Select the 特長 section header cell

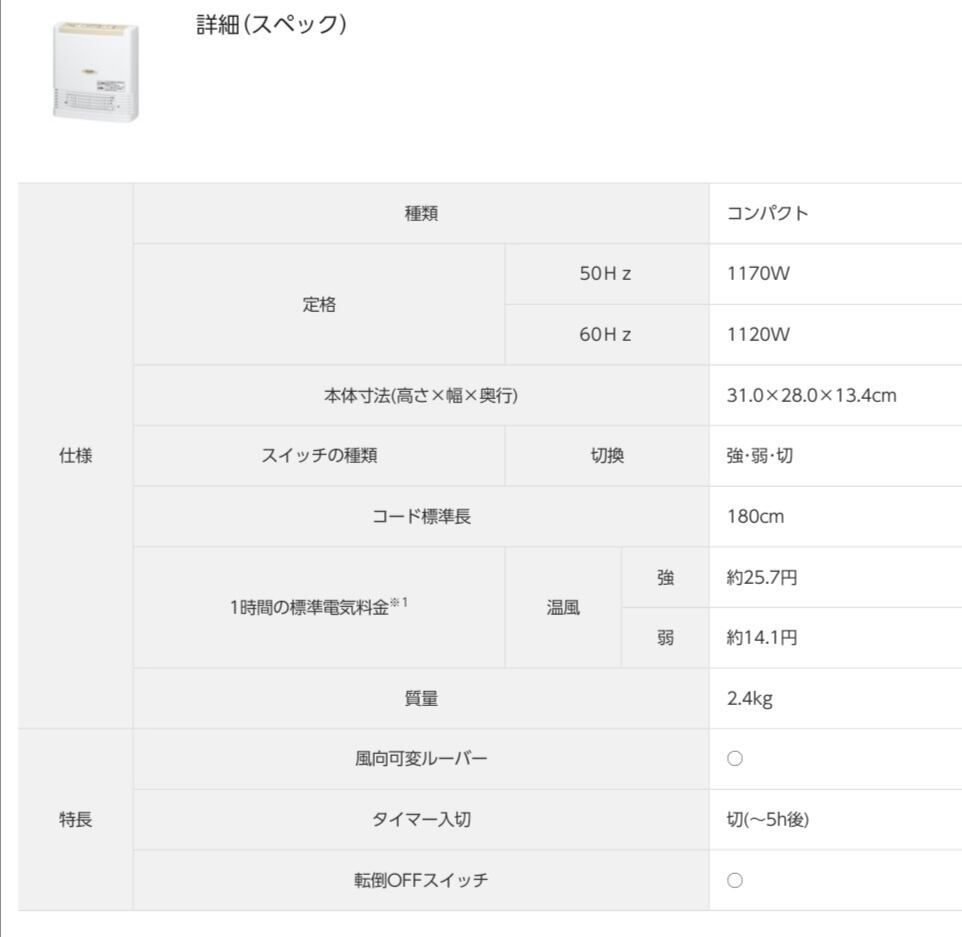pos(75,820)
